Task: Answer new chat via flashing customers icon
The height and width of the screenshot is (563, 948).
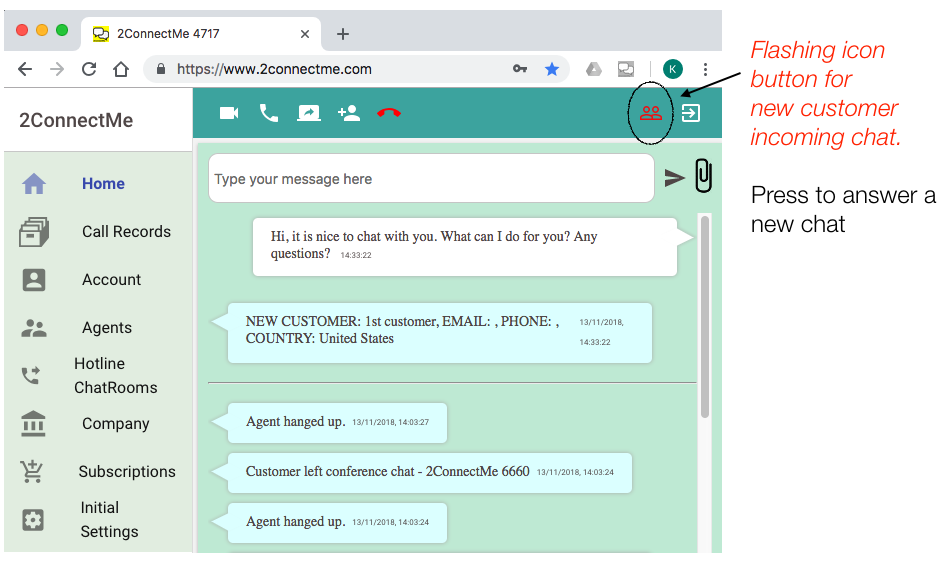Action: [x=651, y=113]
